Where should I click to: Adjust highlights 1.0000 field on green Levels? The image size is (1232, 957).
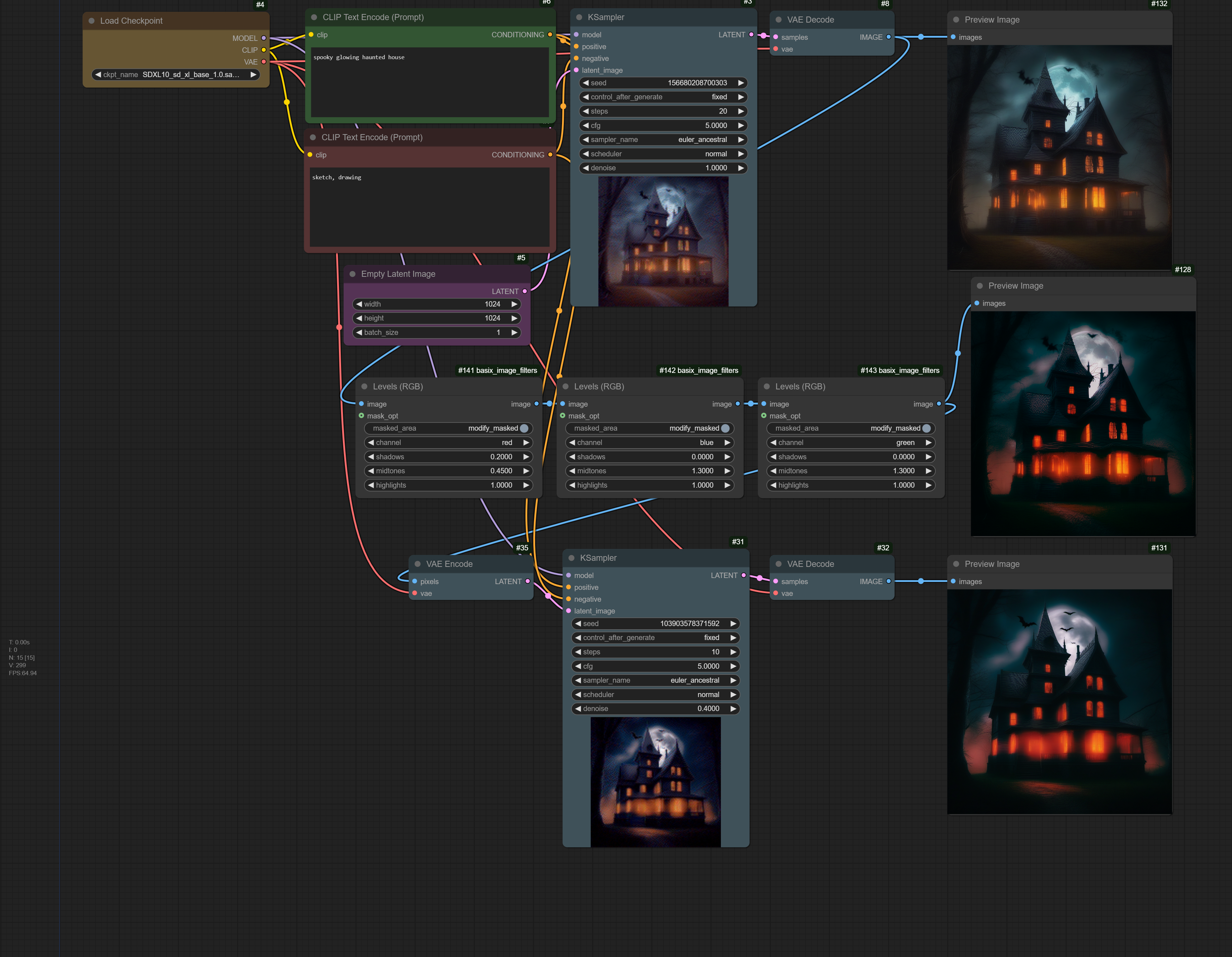click(851, 485)
